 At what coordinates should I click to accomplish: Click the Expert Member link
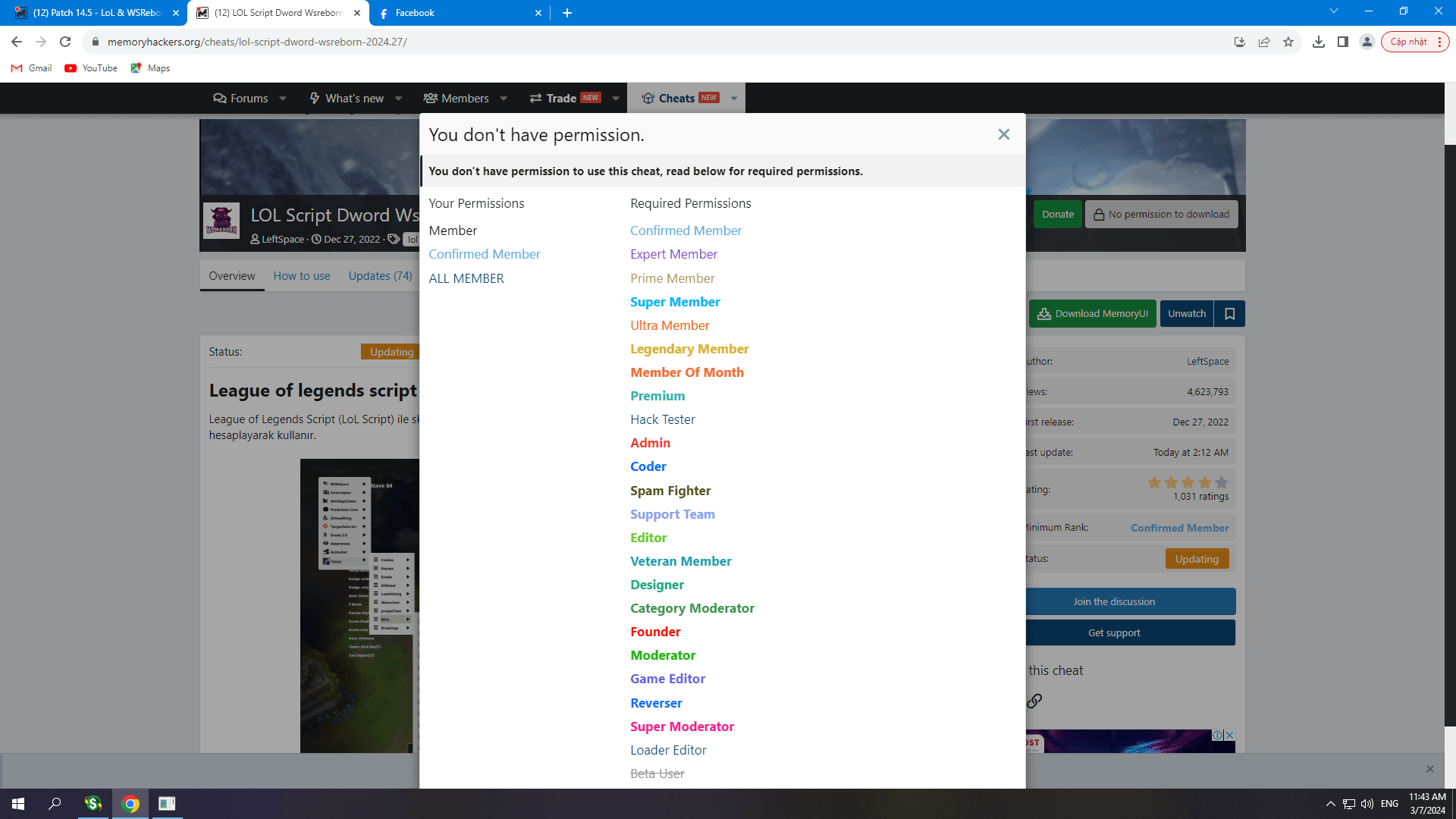point(673,254)
